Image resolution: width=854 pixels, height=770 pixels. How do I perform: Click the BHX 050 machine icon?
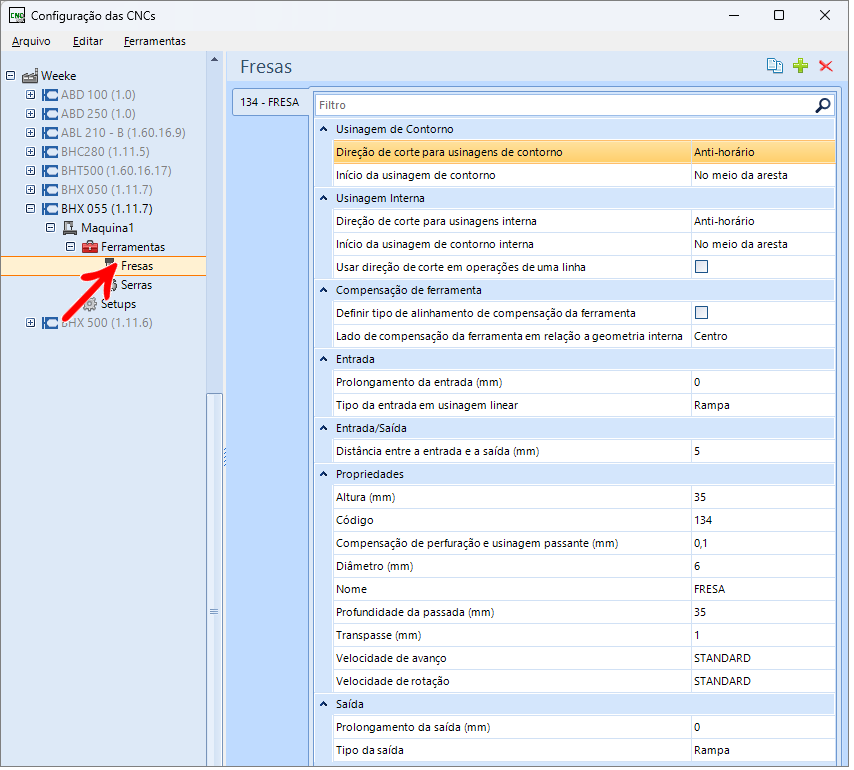tap(50, 190)
